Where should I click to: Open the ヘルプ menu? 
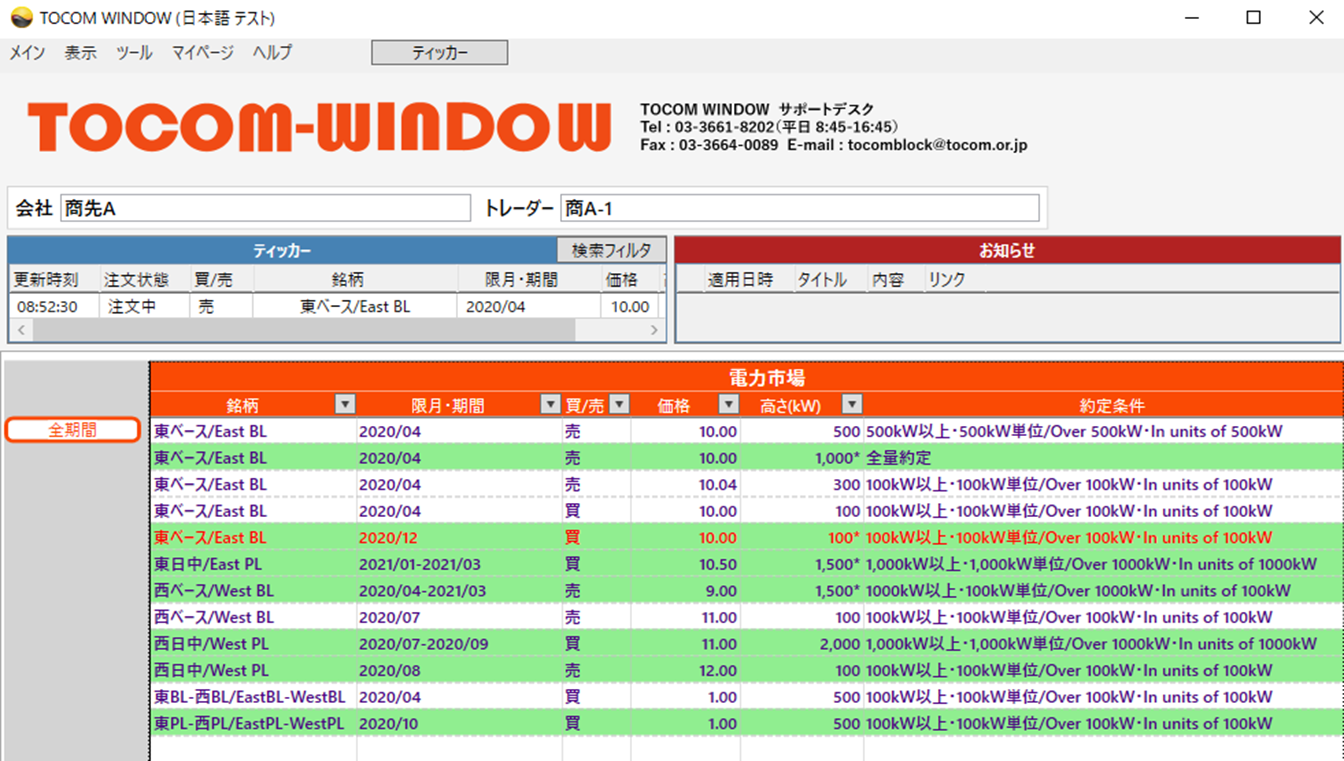click(x=272, y=53)
